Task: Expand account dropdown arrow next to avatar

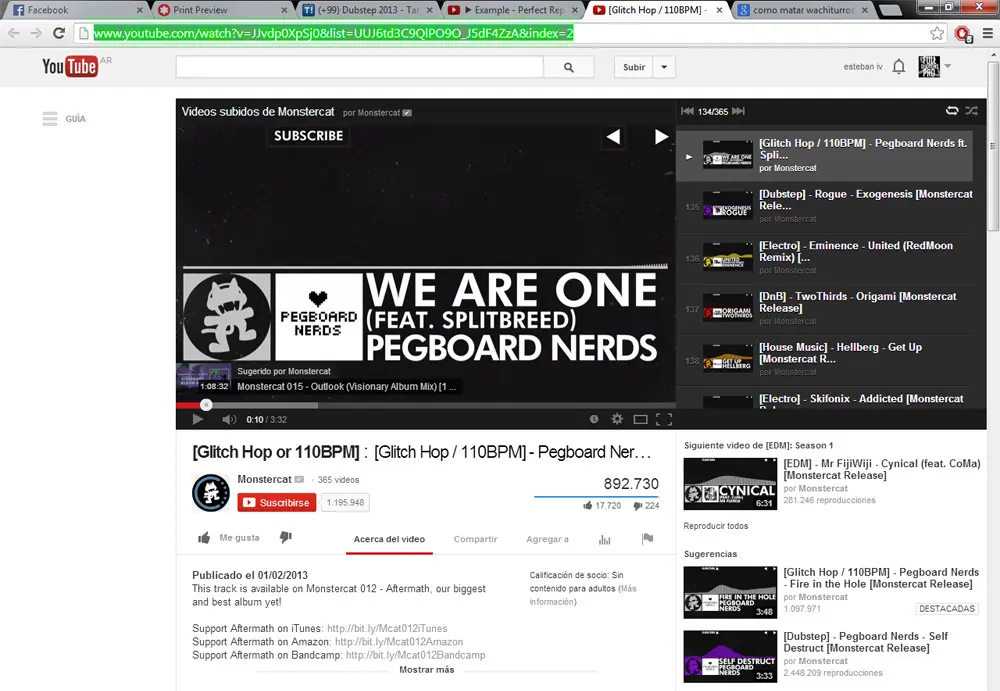Action: (x=948, y=66)
